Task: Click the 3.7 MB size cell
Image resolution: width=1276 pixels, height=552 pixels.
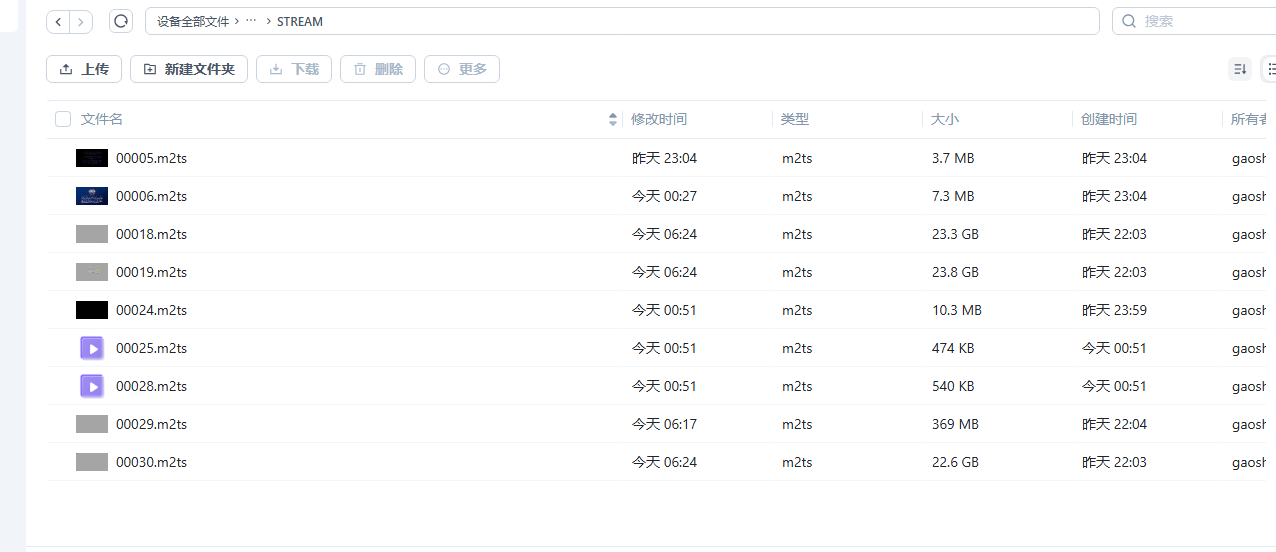Action: tap(953, 158)
